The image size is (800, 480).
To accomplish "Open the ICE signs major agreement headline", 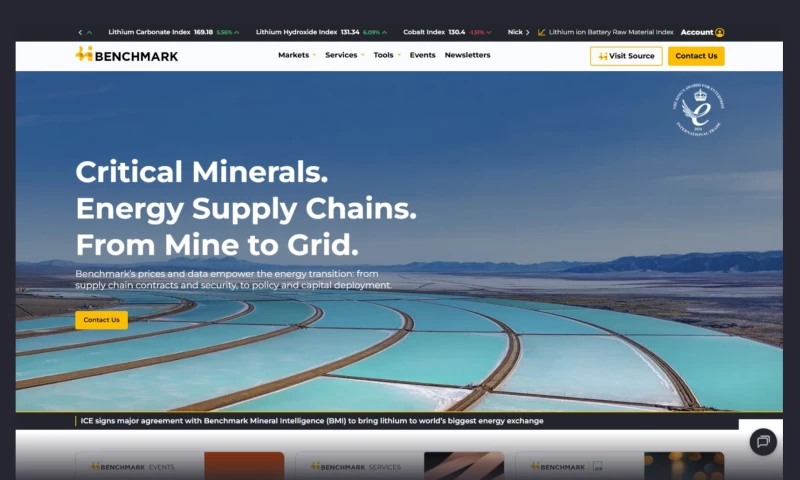I will pyautogui.click(x=312, y=421).
